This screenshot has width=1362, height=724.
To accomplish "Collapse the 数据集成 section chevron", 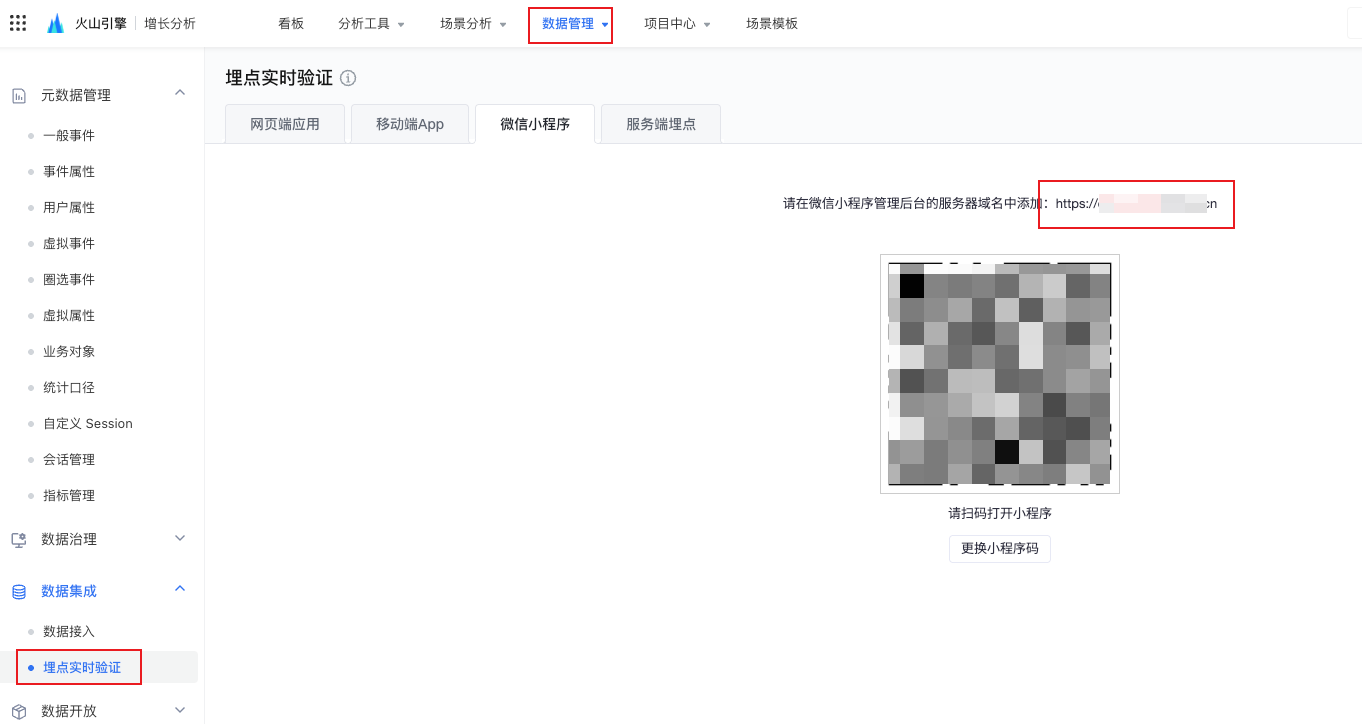I will pos(180,589).
